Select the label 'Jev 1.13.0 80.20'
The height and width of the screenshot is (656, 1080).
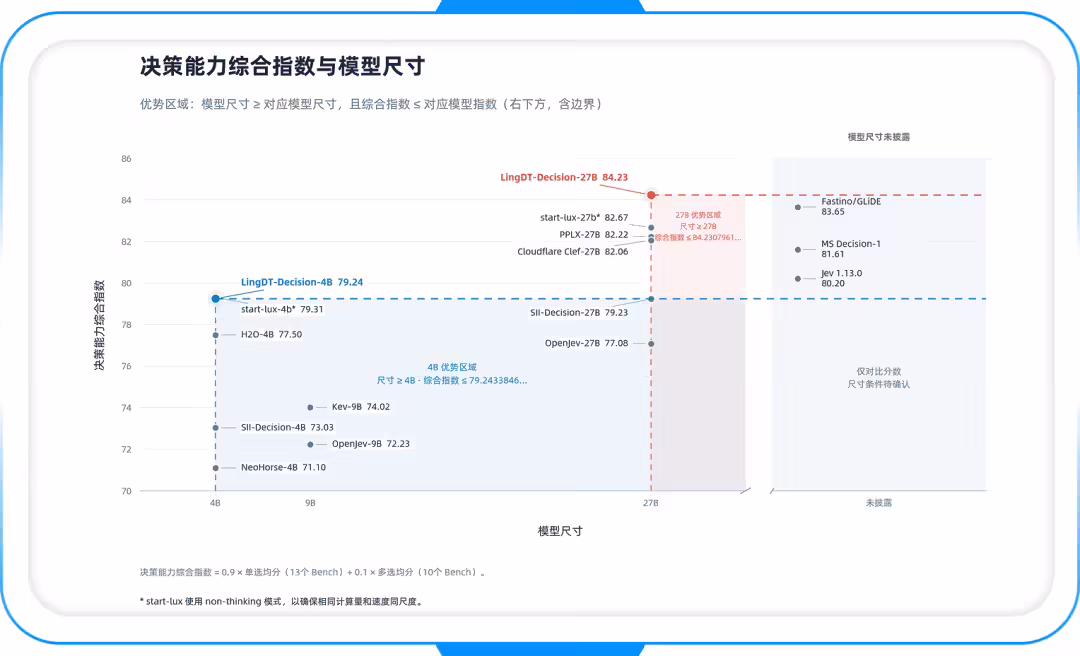point(841,278)
